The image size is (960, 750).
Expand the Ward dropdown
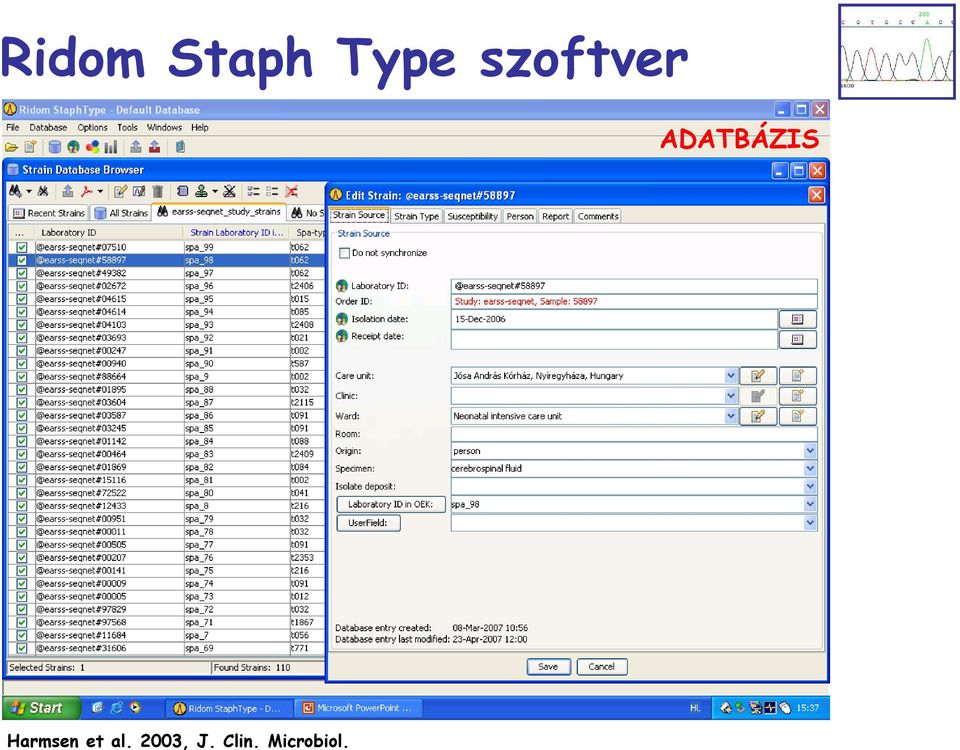730,416
